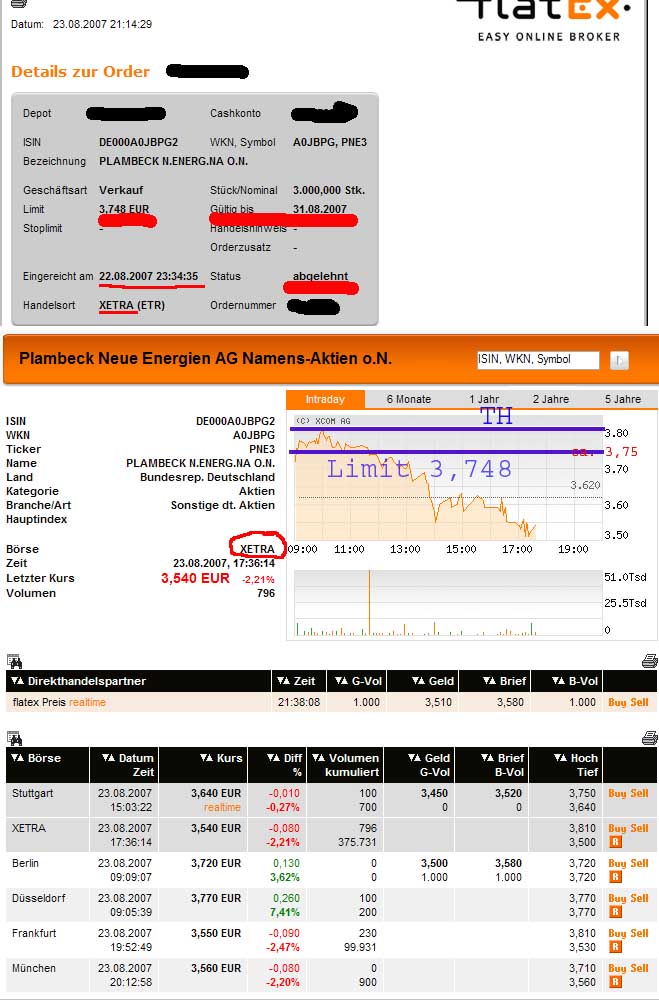Image resolution: width=659 pixels, height=1000 pixels.
Task: Select the Berlin exchange name
Action: point(26,864)
